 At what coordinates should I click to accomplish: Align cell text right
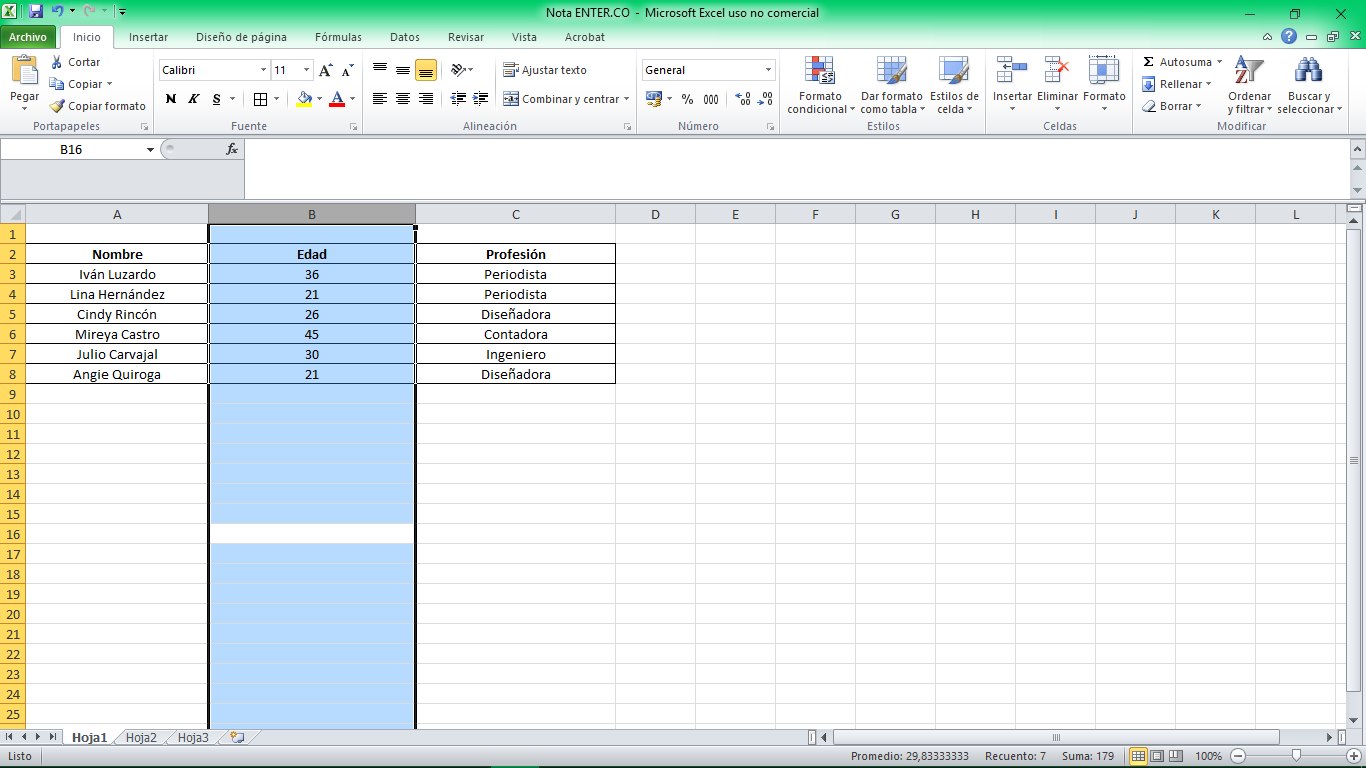coord(426,99)
